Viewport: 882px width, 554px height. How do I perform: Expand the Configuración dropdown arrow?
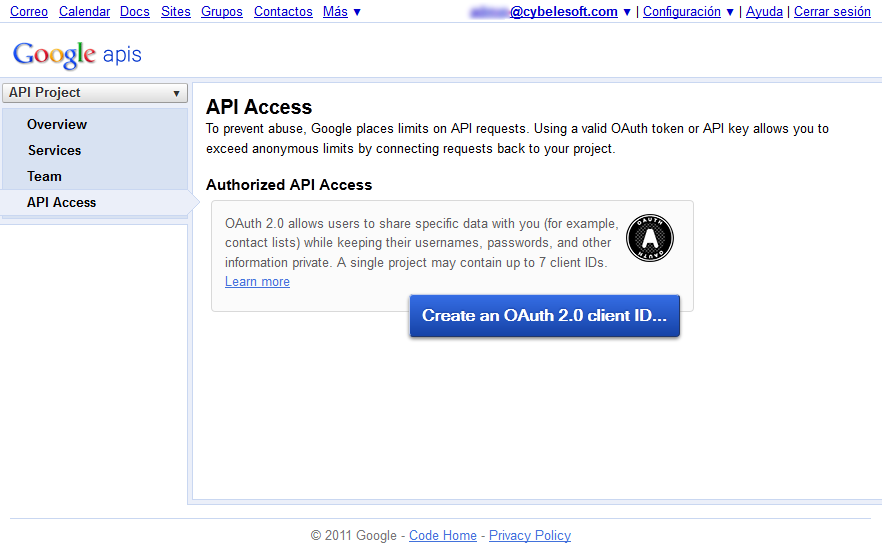[730, 12]
